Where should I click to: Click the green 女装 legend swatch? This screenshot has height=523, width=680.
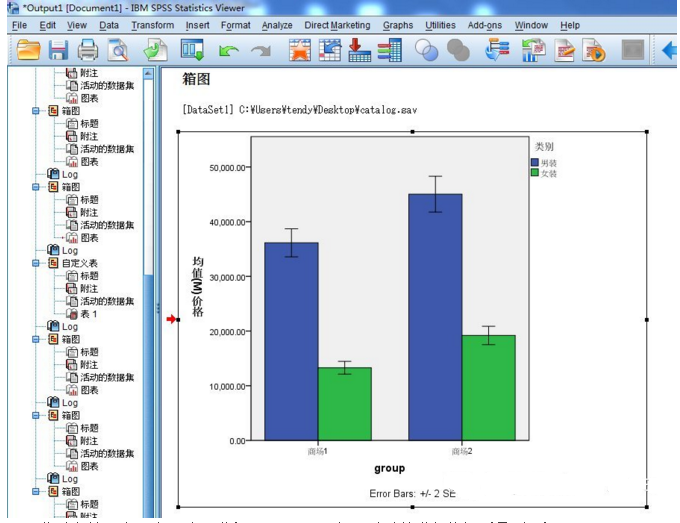coord(535,173)
